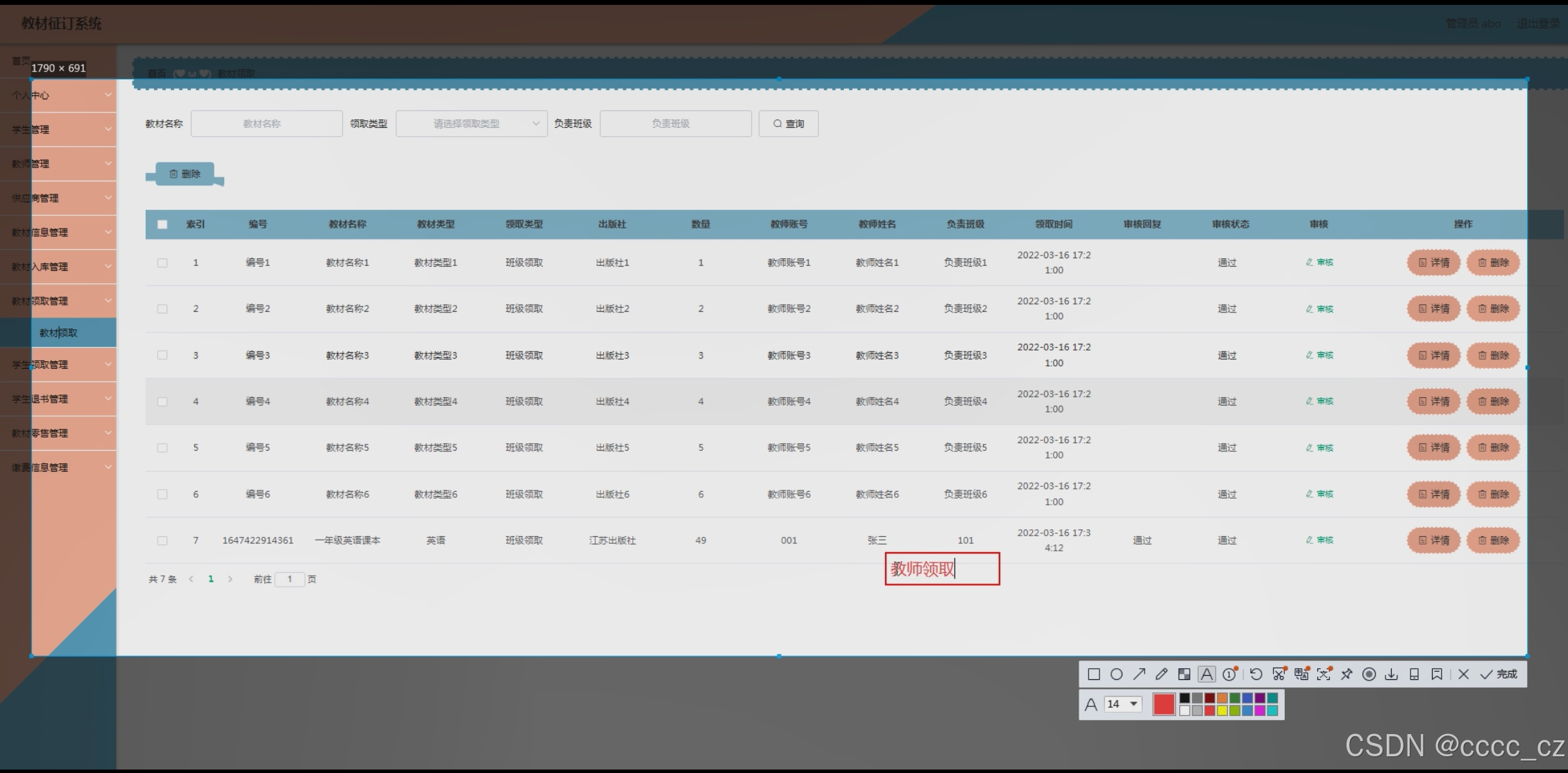
Task: Tick the select-all checkbox in the table header
Action: (x=162, y=224)
